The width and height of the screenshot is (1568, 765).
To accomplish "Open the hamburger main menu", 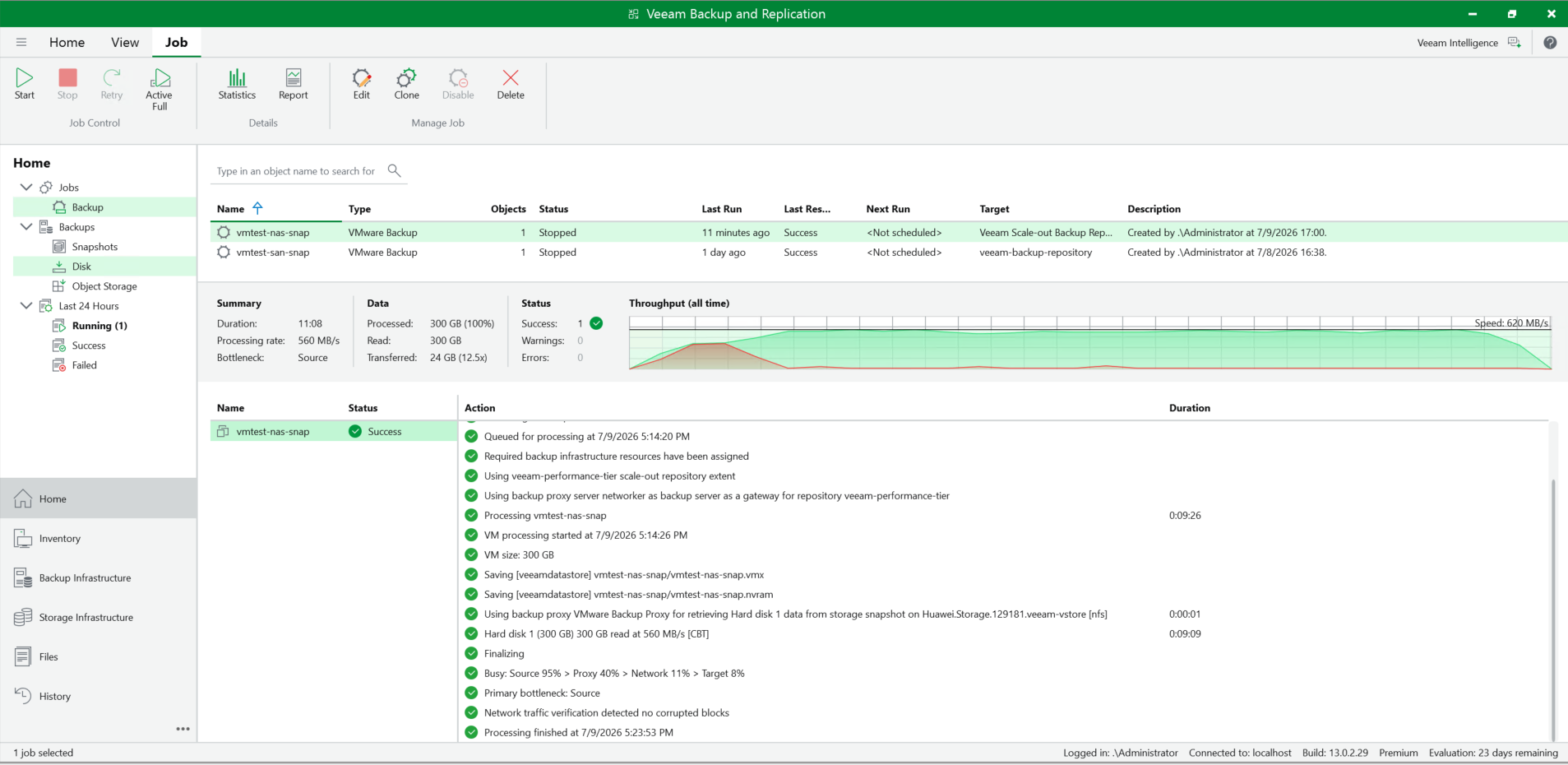I will click(x=21, y=42).
